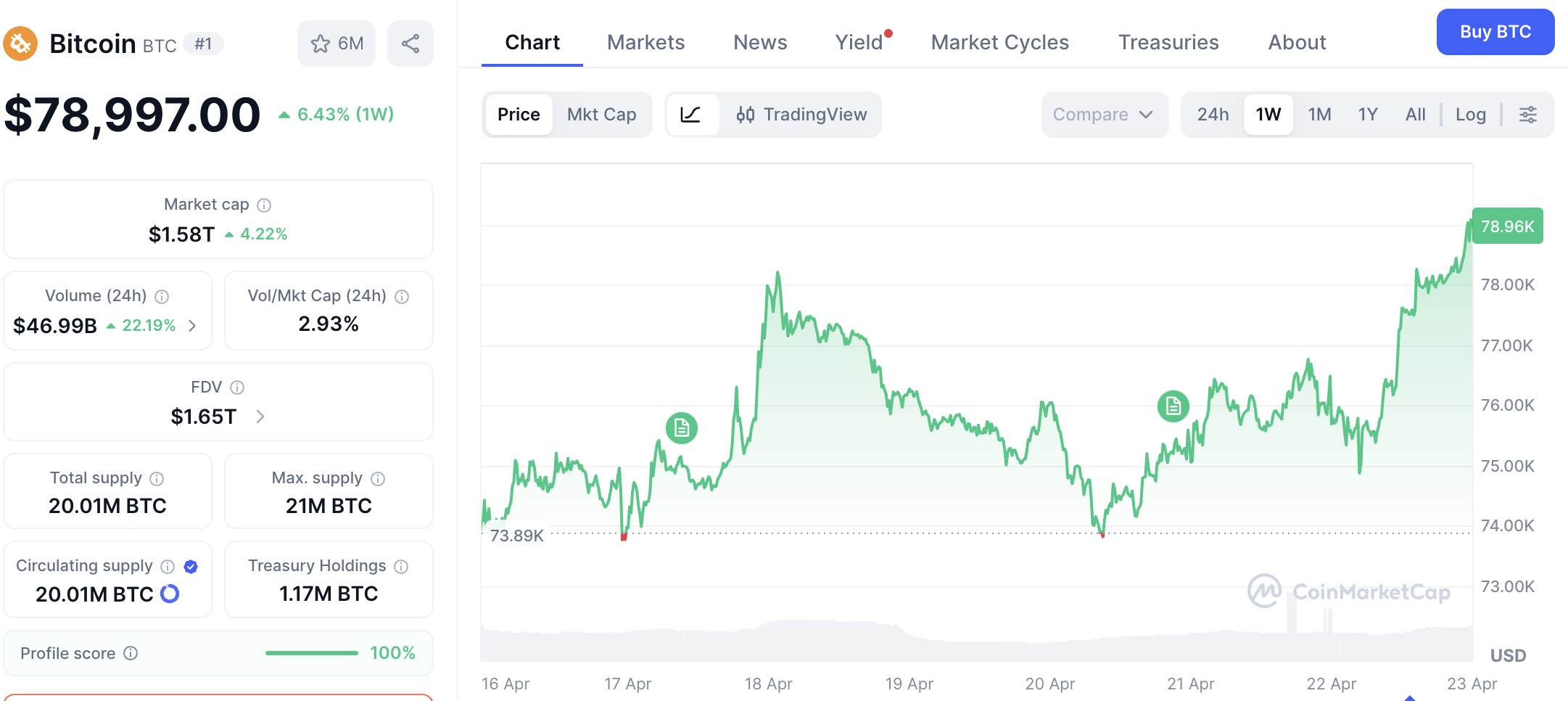Click the Profile score progress bar

pos(312,653)
